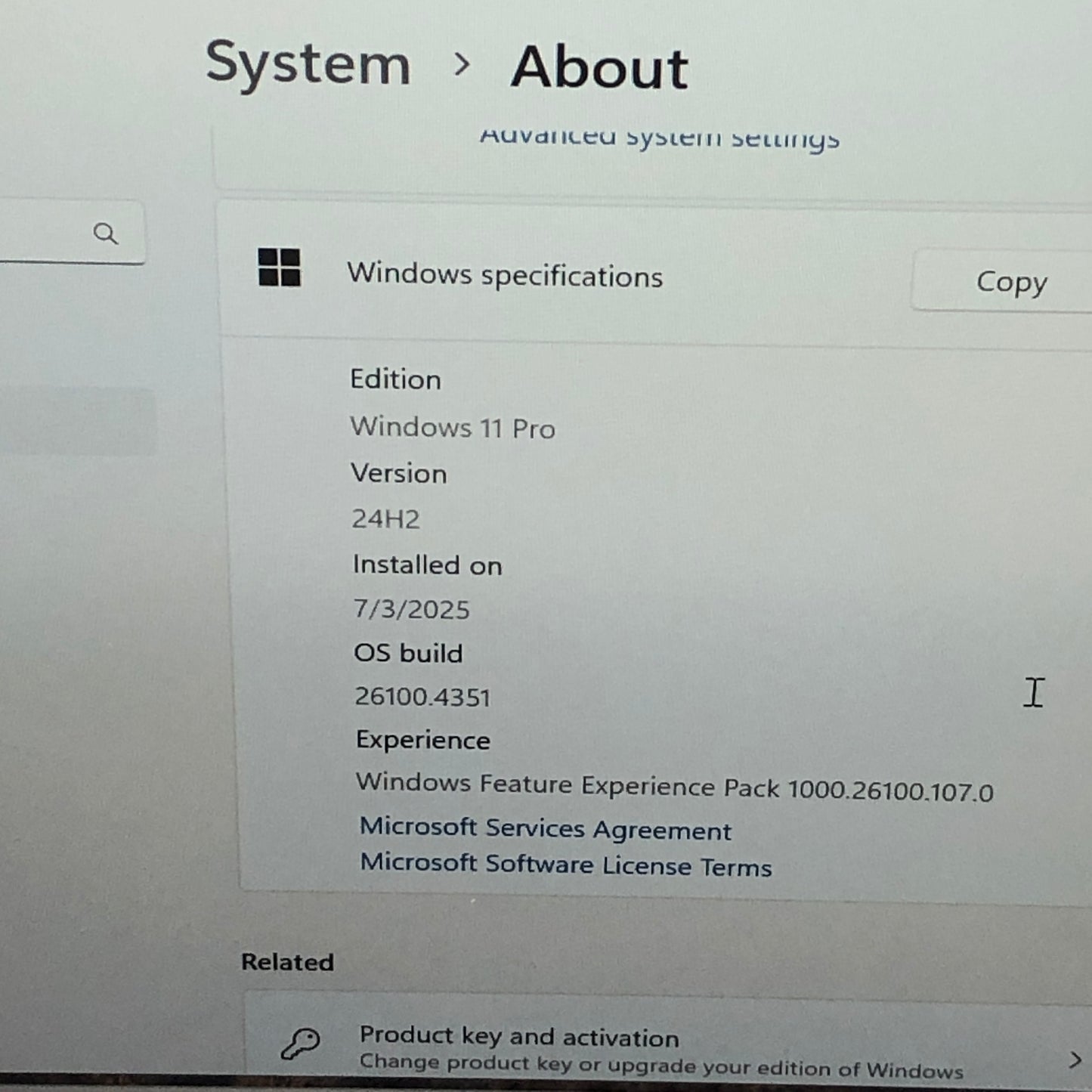Click the 24H2 version value
This screenshot has height=1092, width=1092.
click(385, 519)
